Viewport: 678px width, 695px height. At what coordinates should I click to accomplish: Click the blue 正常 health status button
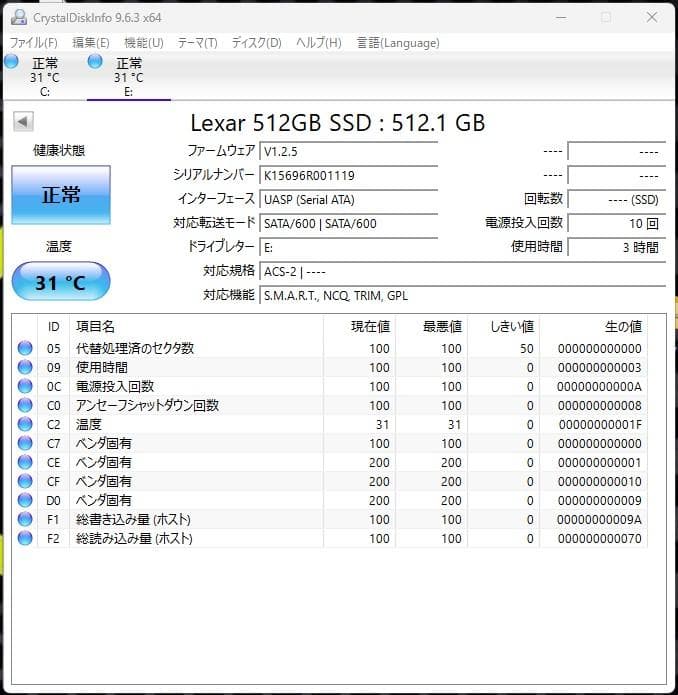click(61, 195)
